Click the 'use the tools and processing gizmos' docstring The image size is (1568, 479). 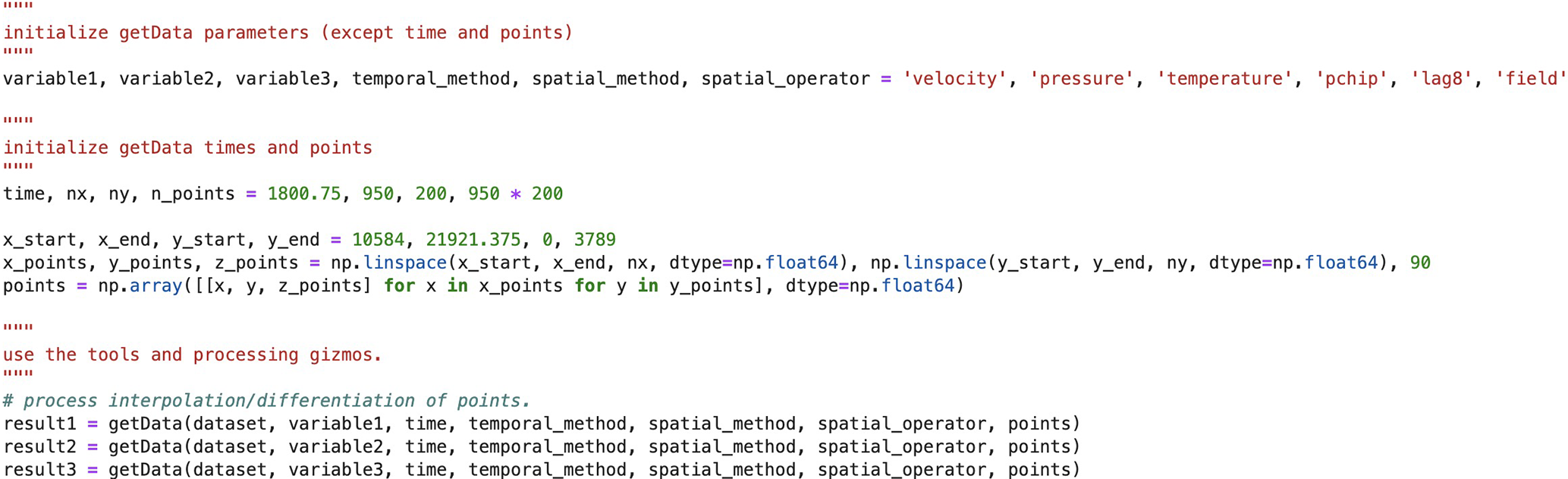[192, 355]
